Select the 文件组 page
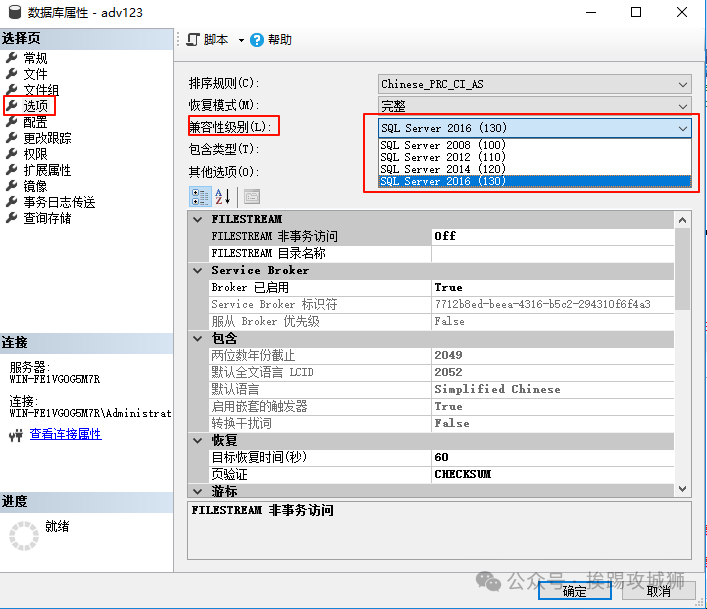 (41, 90)
